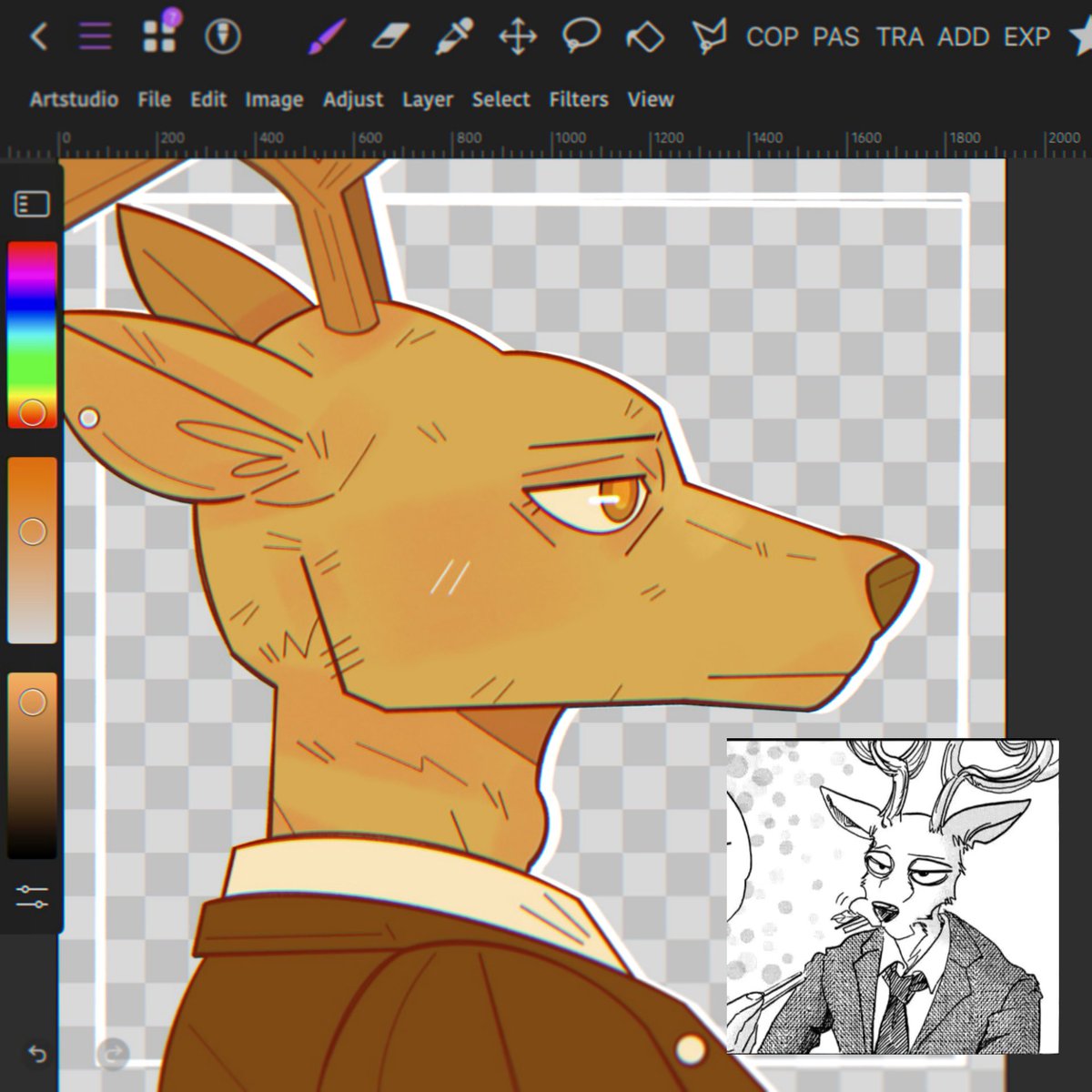
Task: Select the Brush tool
Action: (325, 36)
